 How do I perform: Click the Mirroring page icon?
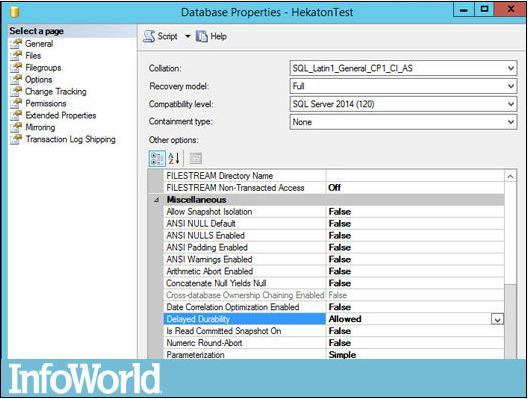(16, 127)
